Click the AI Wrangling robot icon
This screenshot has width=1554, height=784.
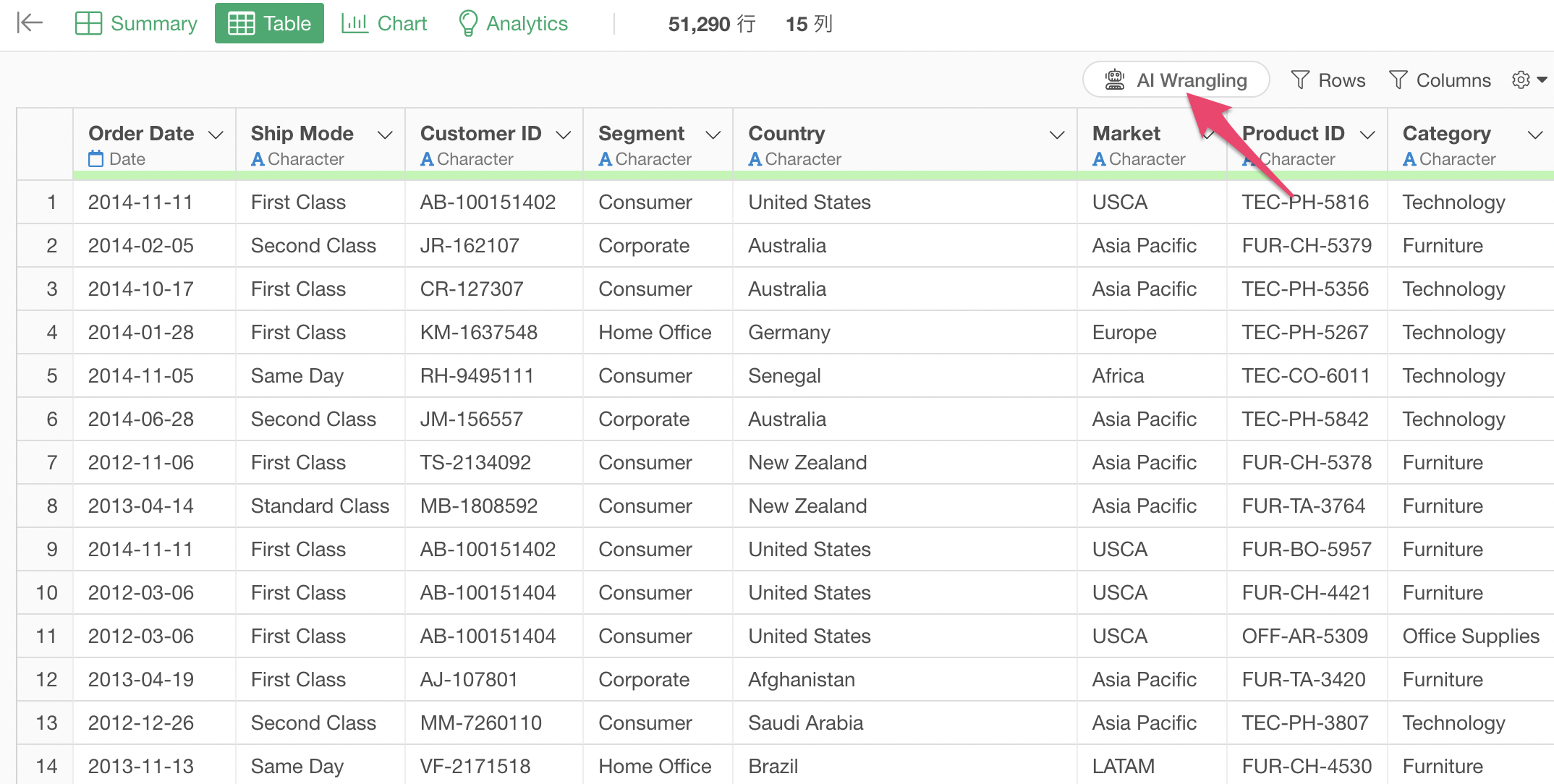pyautogui.click(x=1115, y=80)
